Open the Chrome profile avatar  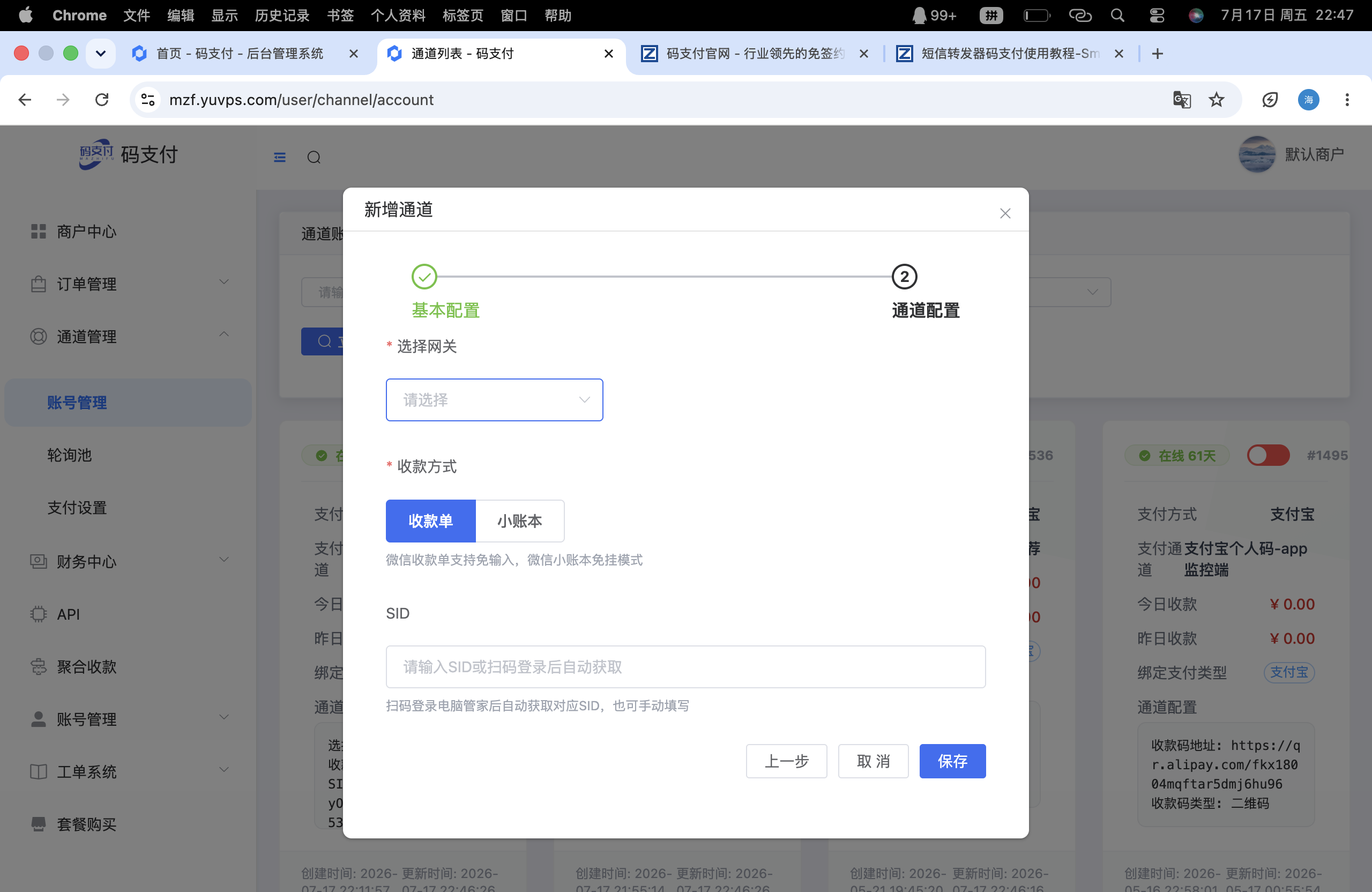(x=1308, y=100)
